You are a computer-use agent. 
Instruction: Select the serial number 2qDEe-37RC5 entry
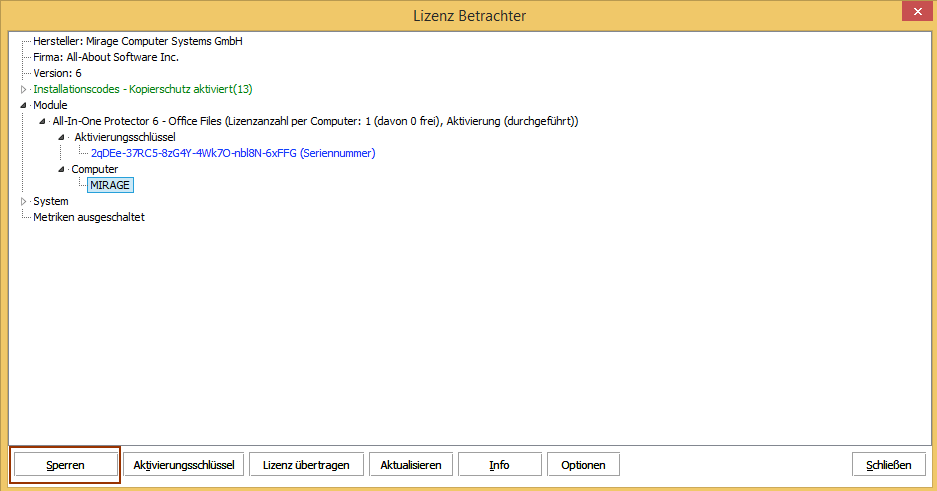pyautogui.click(x=233, y=153)
